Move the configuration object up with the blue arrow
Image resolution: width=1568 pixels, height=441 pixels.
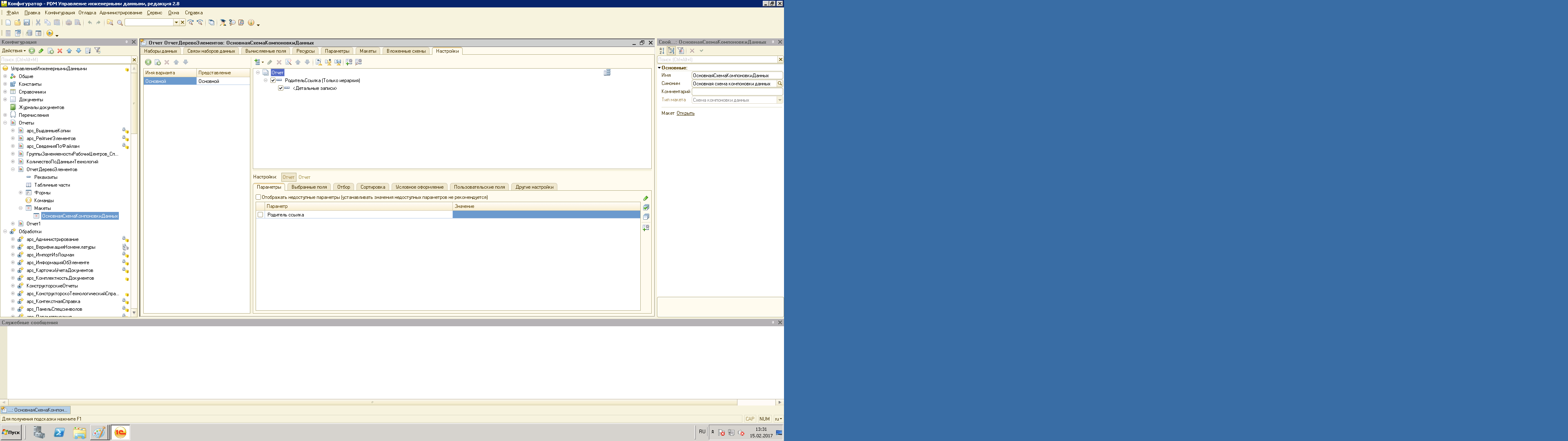pyautogui.click(x=69, y=51)
